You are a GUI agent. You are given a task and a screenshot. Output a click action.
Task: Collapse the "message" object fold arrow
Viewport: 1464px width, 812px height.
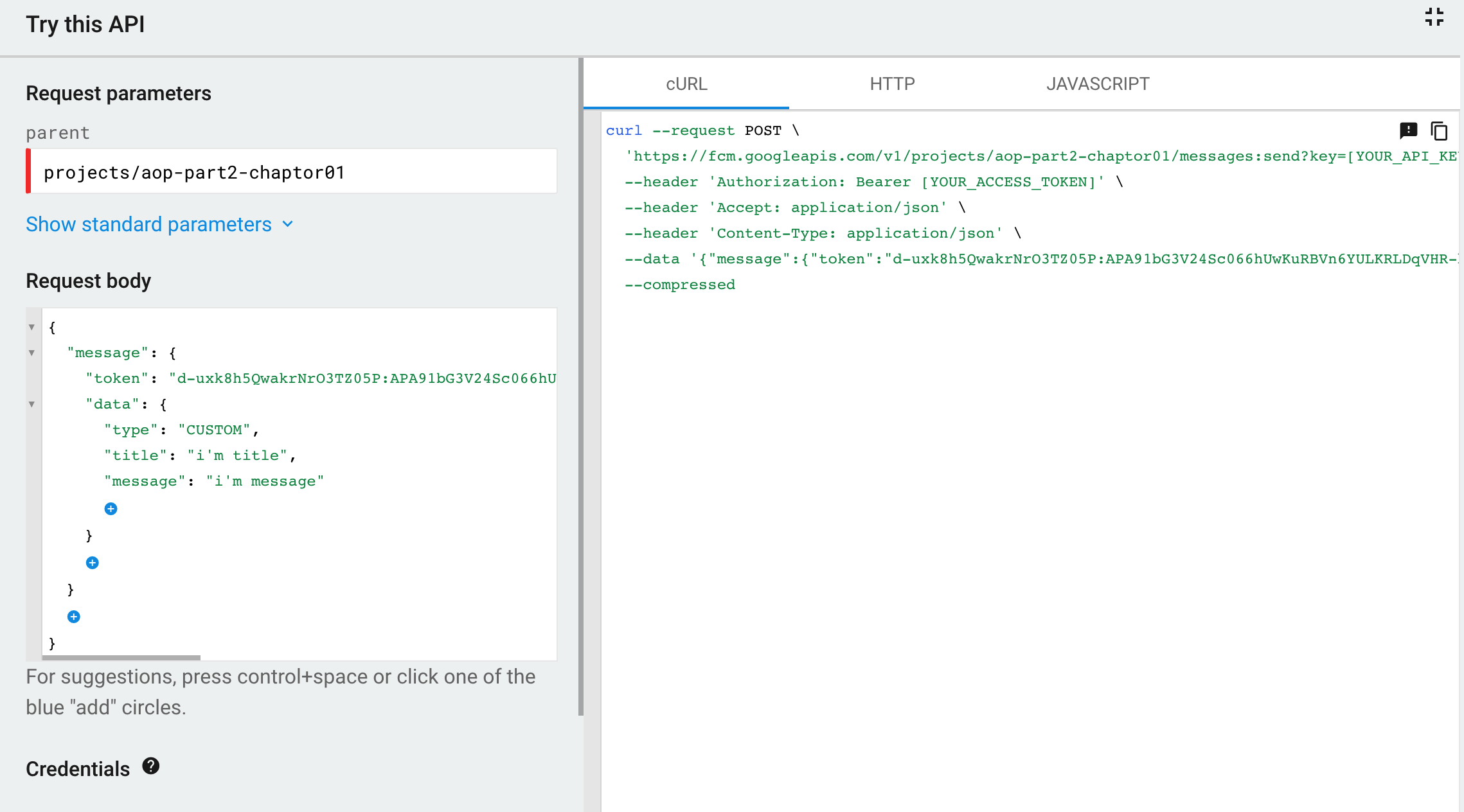coord(31,353)
